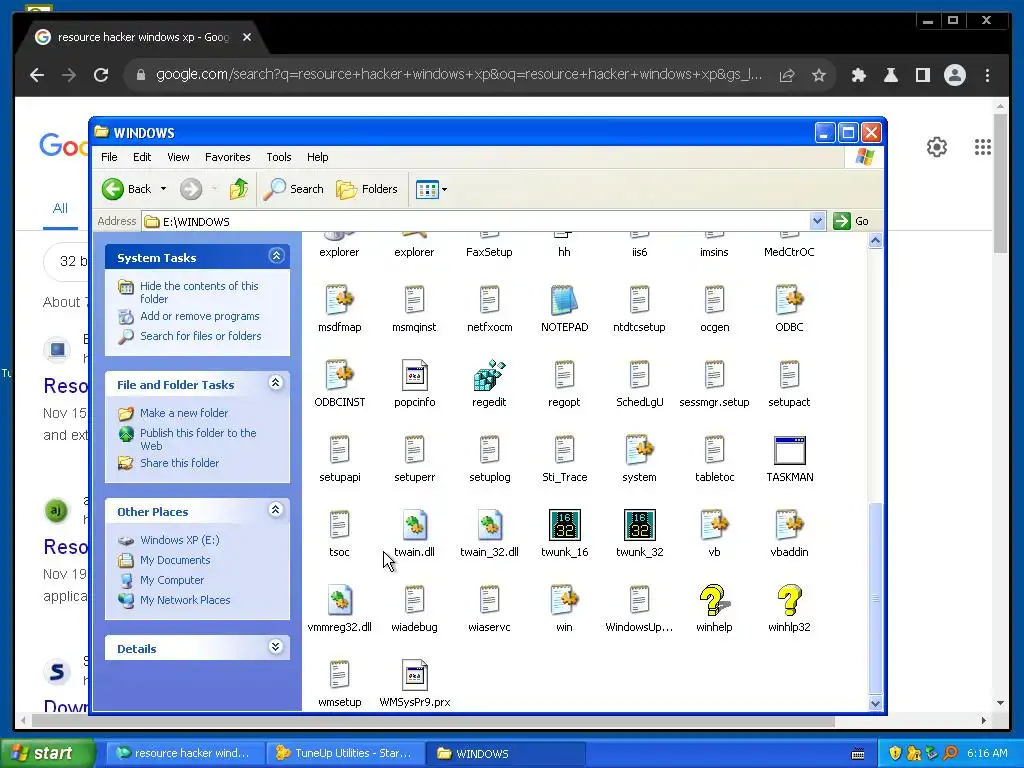Collapse the System Tasks panel
This screenshot has width=1024, height=768.
(x=276, y=256)
